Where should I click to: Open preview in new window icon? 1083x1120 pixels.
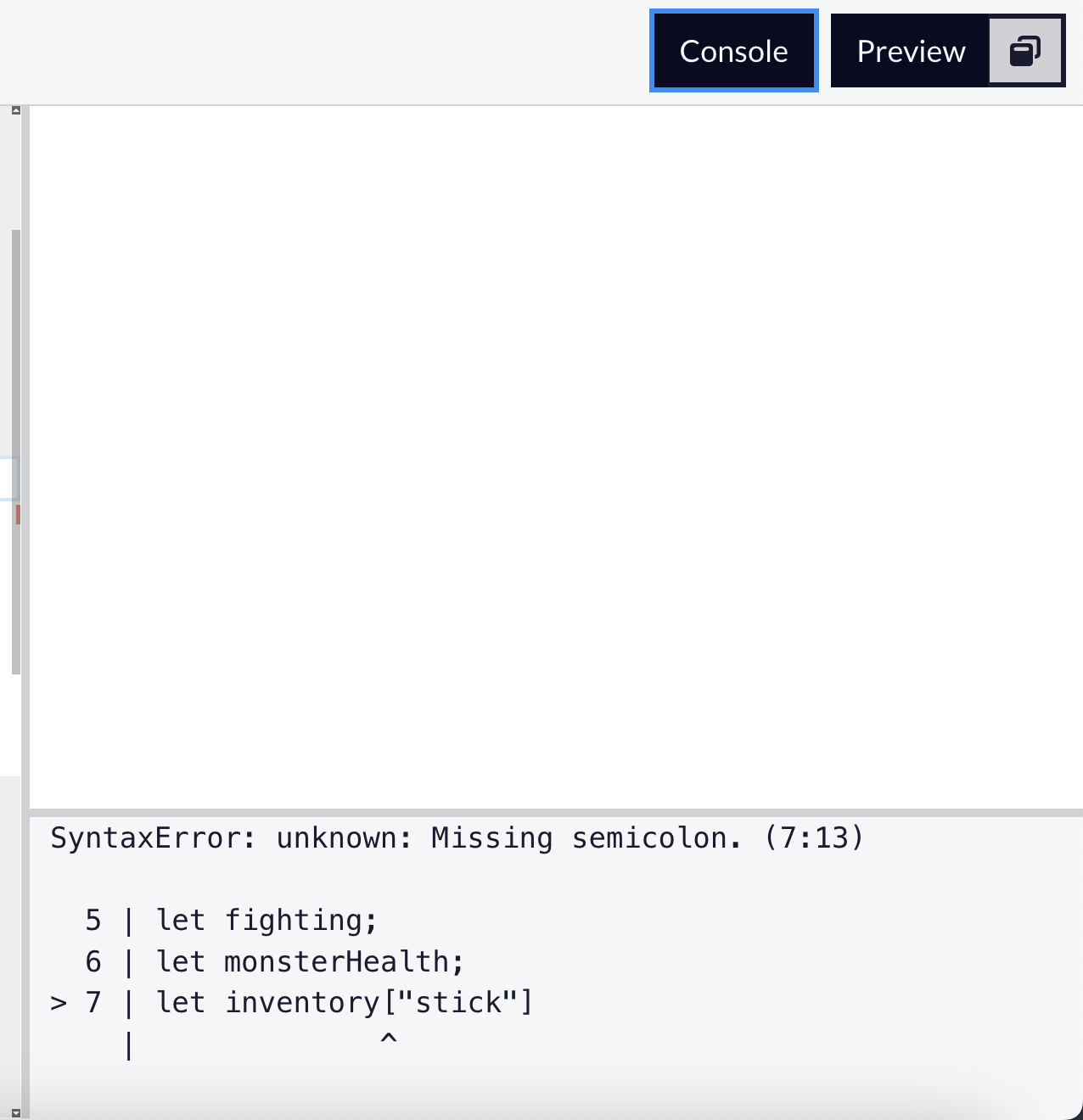(1026, 51)
